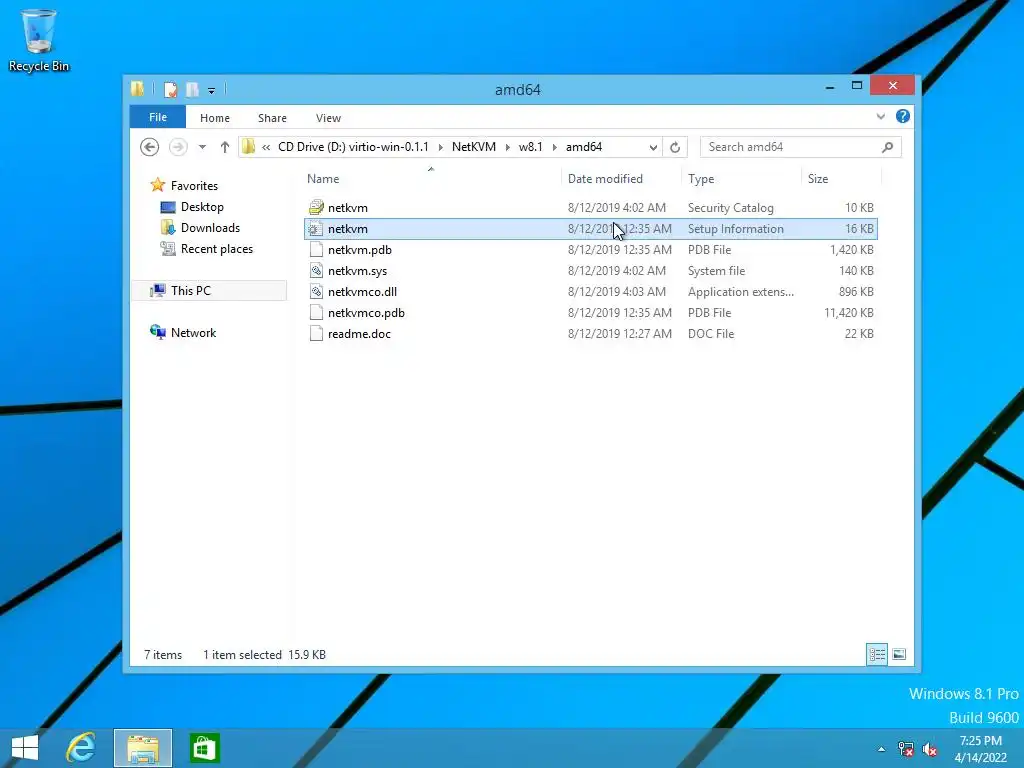Screen dimensions: 1024x768
Task: Switch to Details view in status bar
Action: tap(877, 654)
